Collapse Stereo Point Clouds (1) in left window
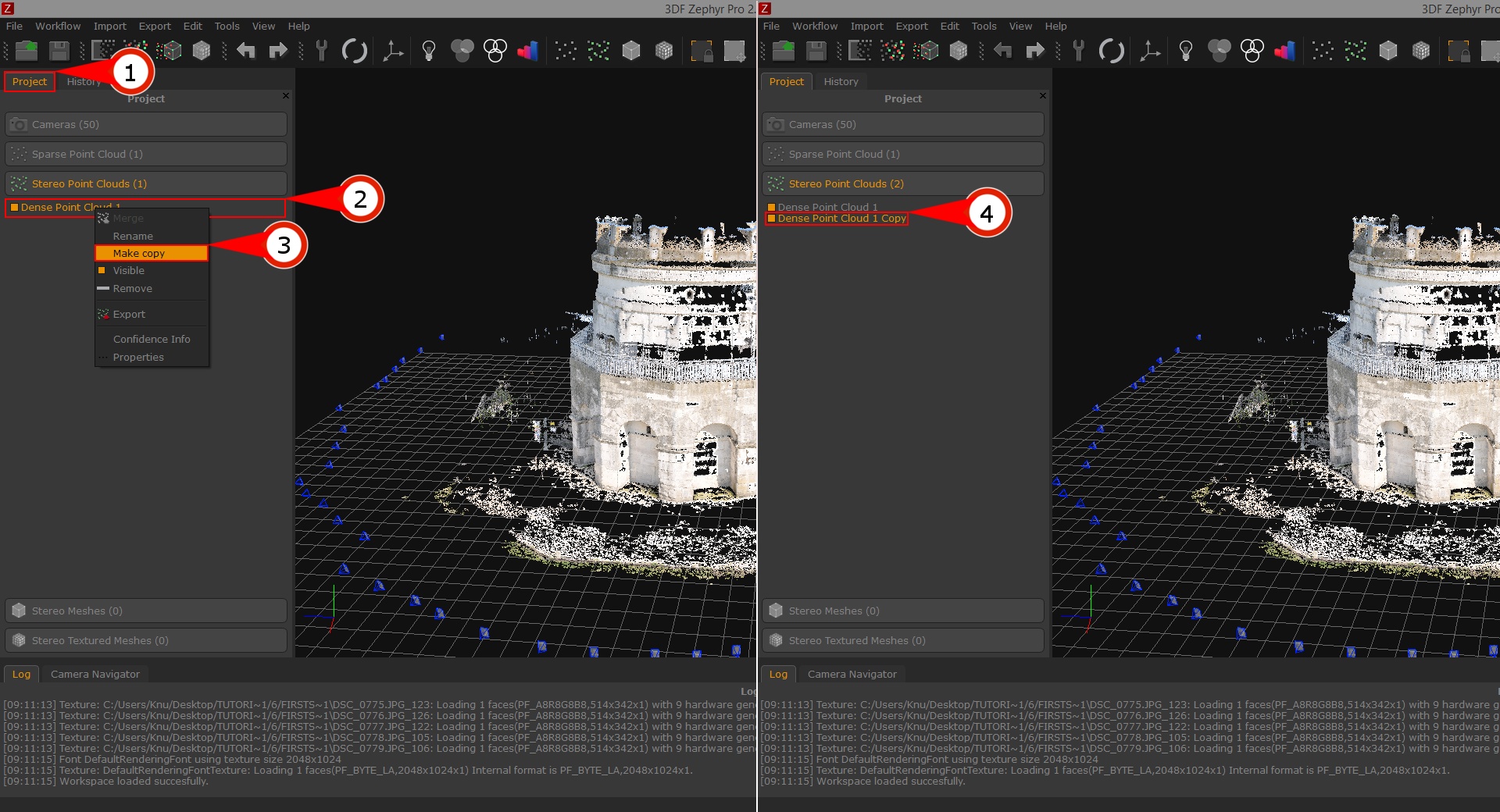The width and height of the screenshot is (1500, 812). [146, 183]
